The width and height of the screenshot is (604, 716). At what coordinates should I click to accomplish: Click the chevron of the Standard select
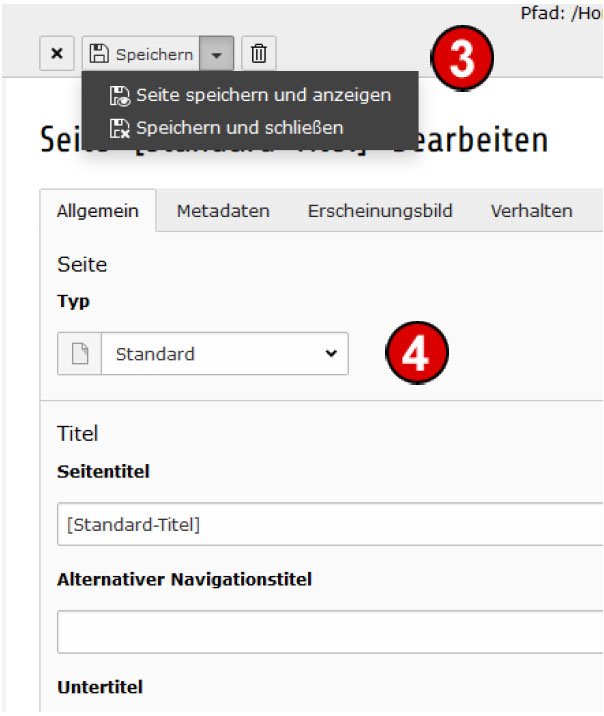click(331, 353)
